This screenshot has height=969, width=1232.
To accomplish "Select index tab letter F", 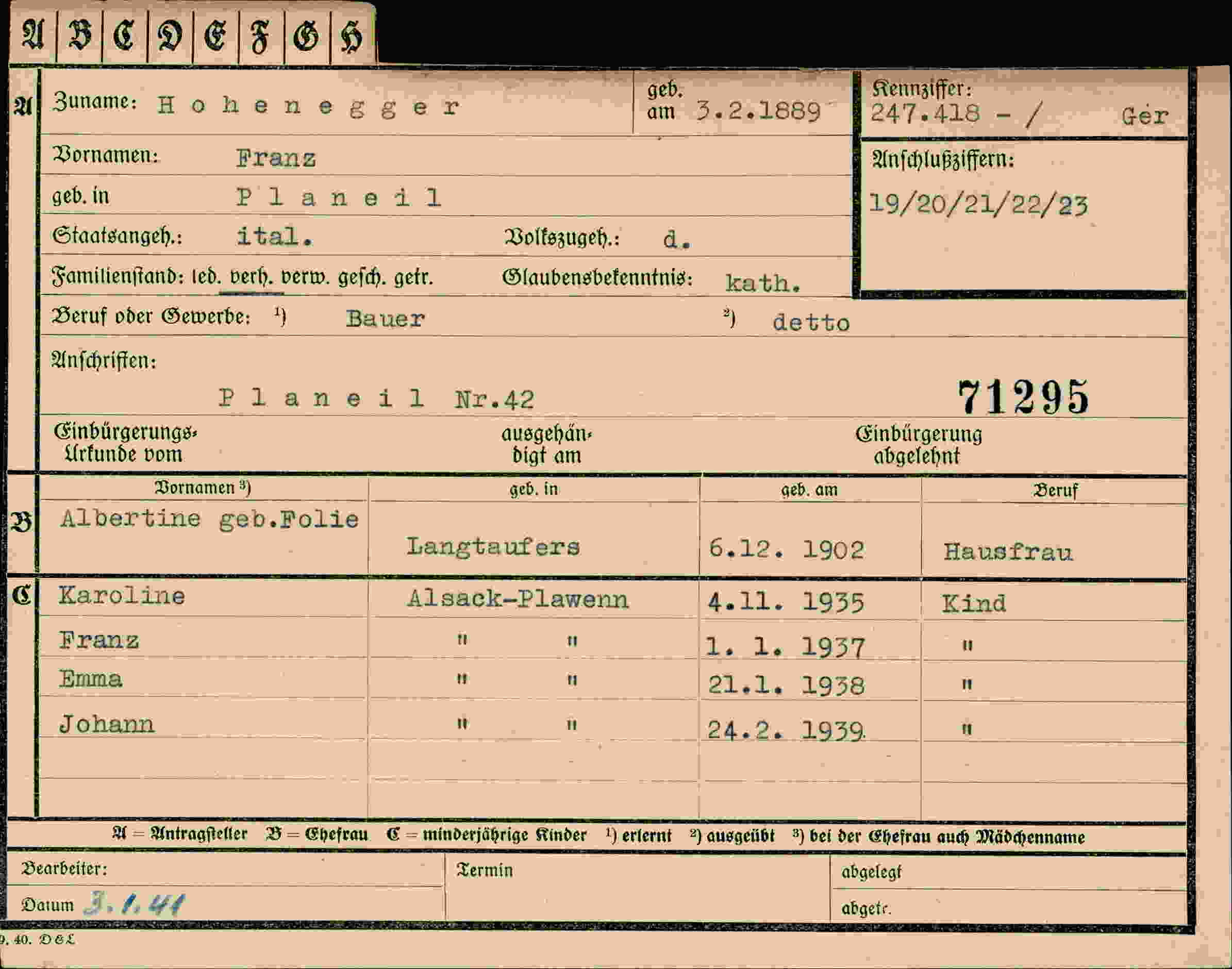I will [x=260, y=38].
